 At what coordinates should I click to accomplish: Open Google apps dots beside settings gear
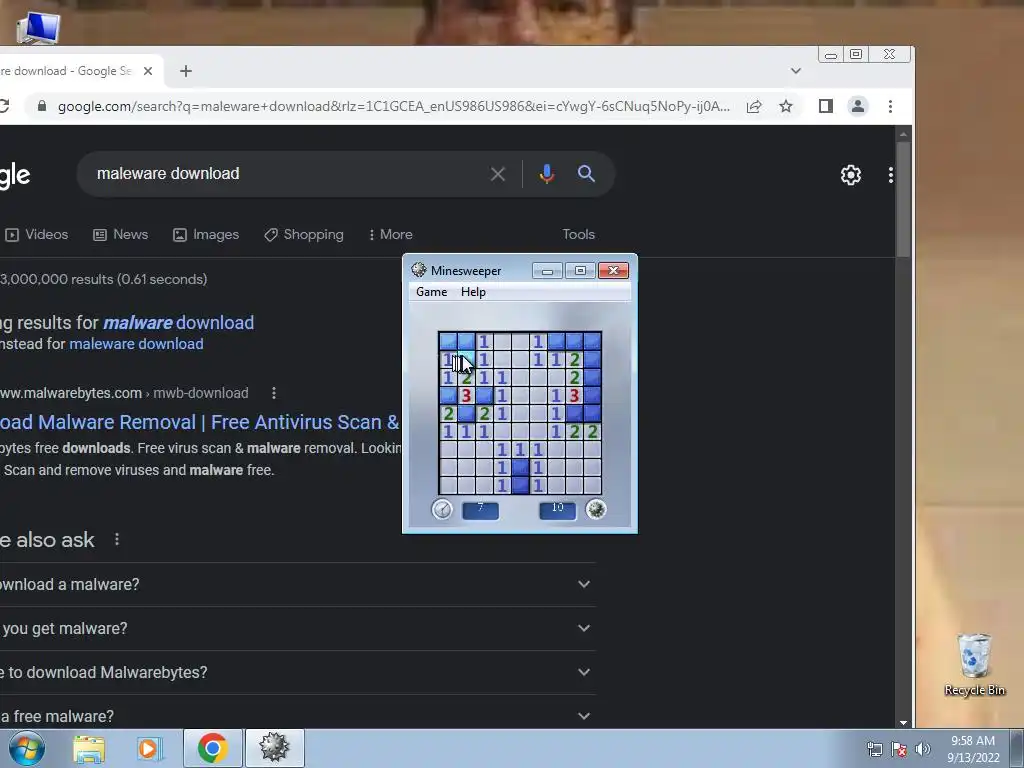[890, 174]
